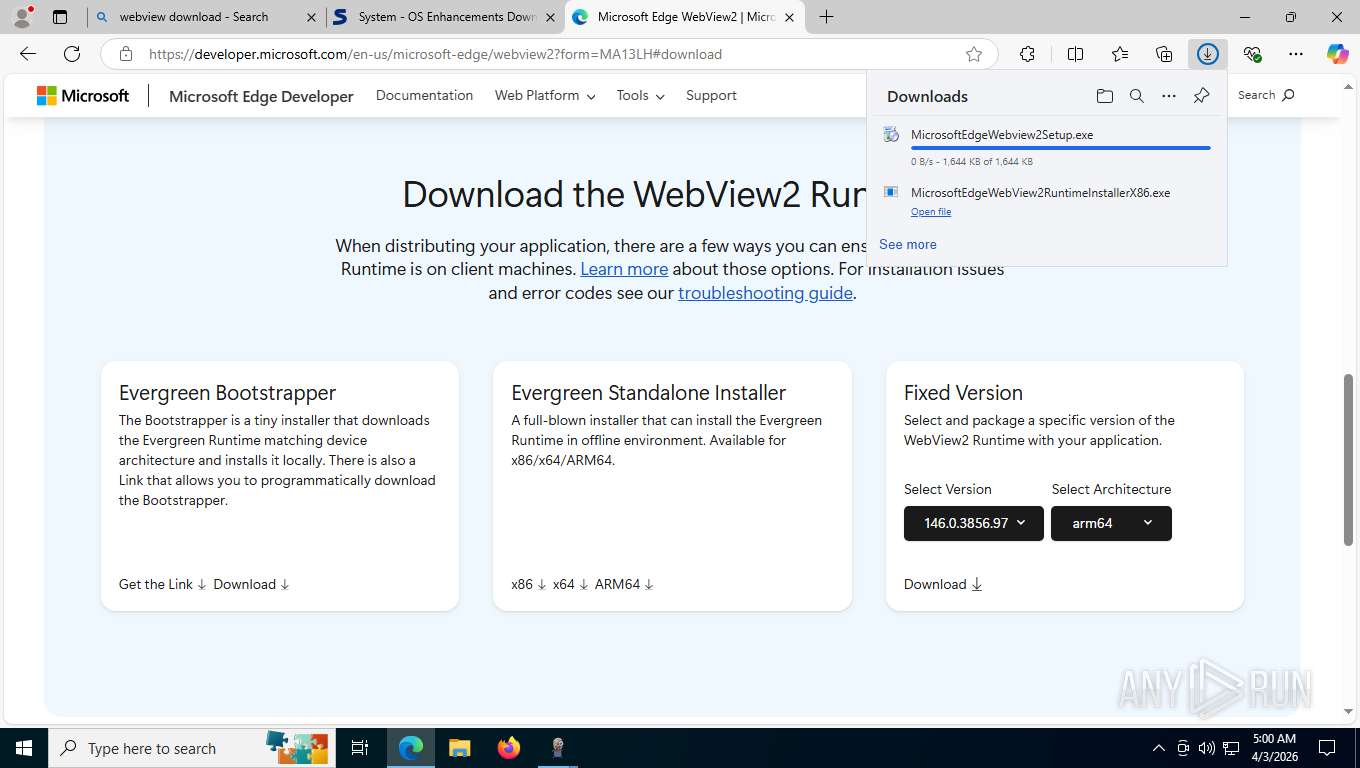Open Collections icon in toolbar
This screenshot has height=768, width=1360.
(x=1164, y=54)
